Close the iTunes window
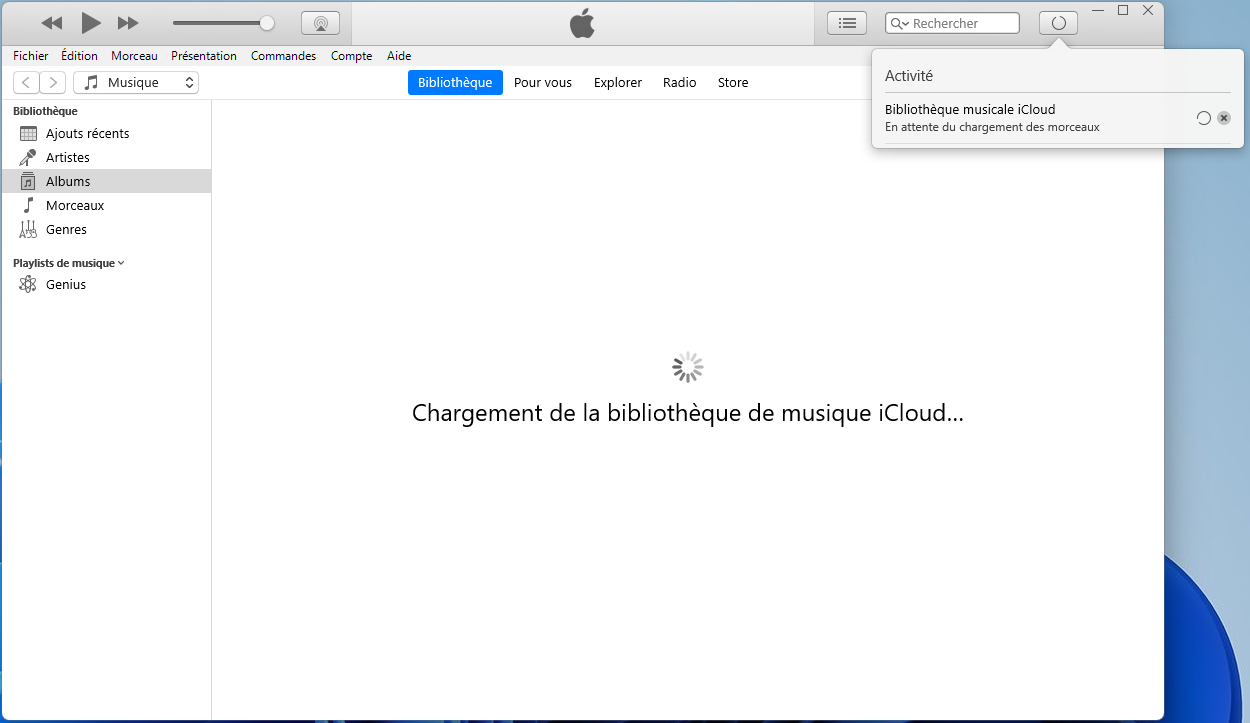Image resolution: width=1250 pixels, height=723 pixels. (x=1148, y=10)
